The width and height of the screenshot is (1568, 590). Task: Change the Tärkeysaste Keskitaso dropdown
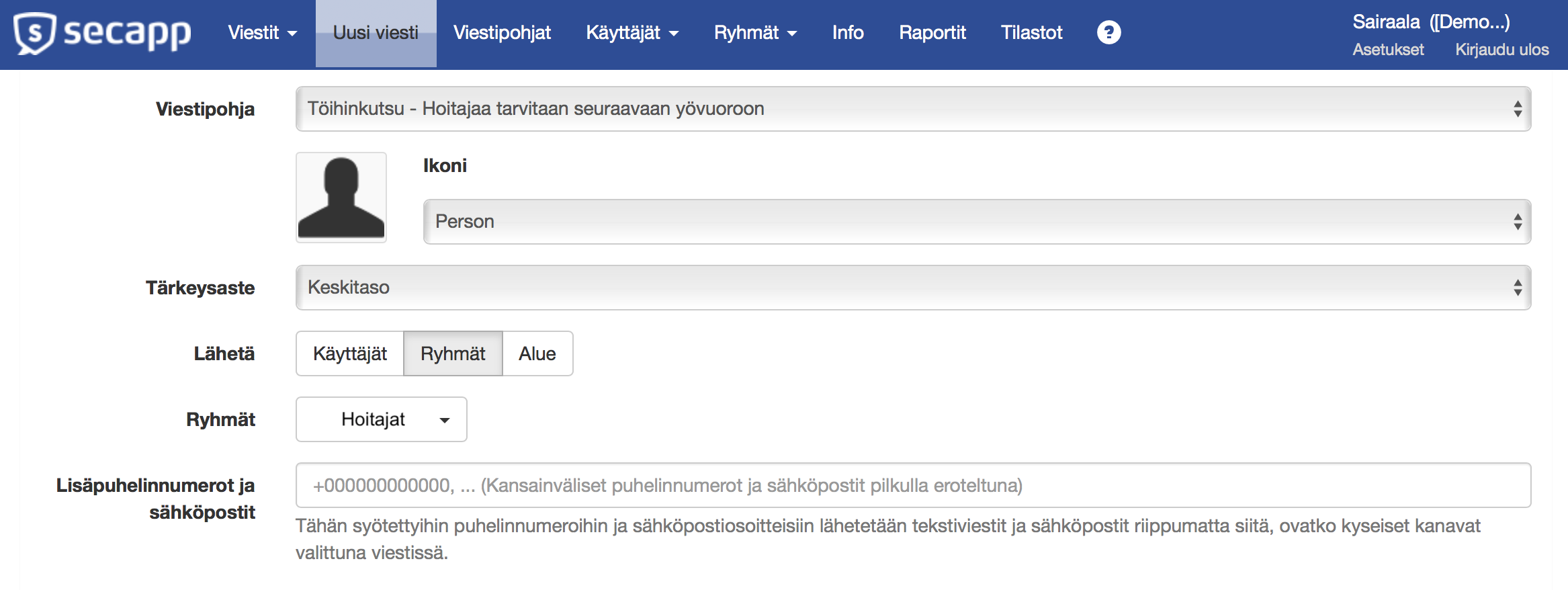913,288
